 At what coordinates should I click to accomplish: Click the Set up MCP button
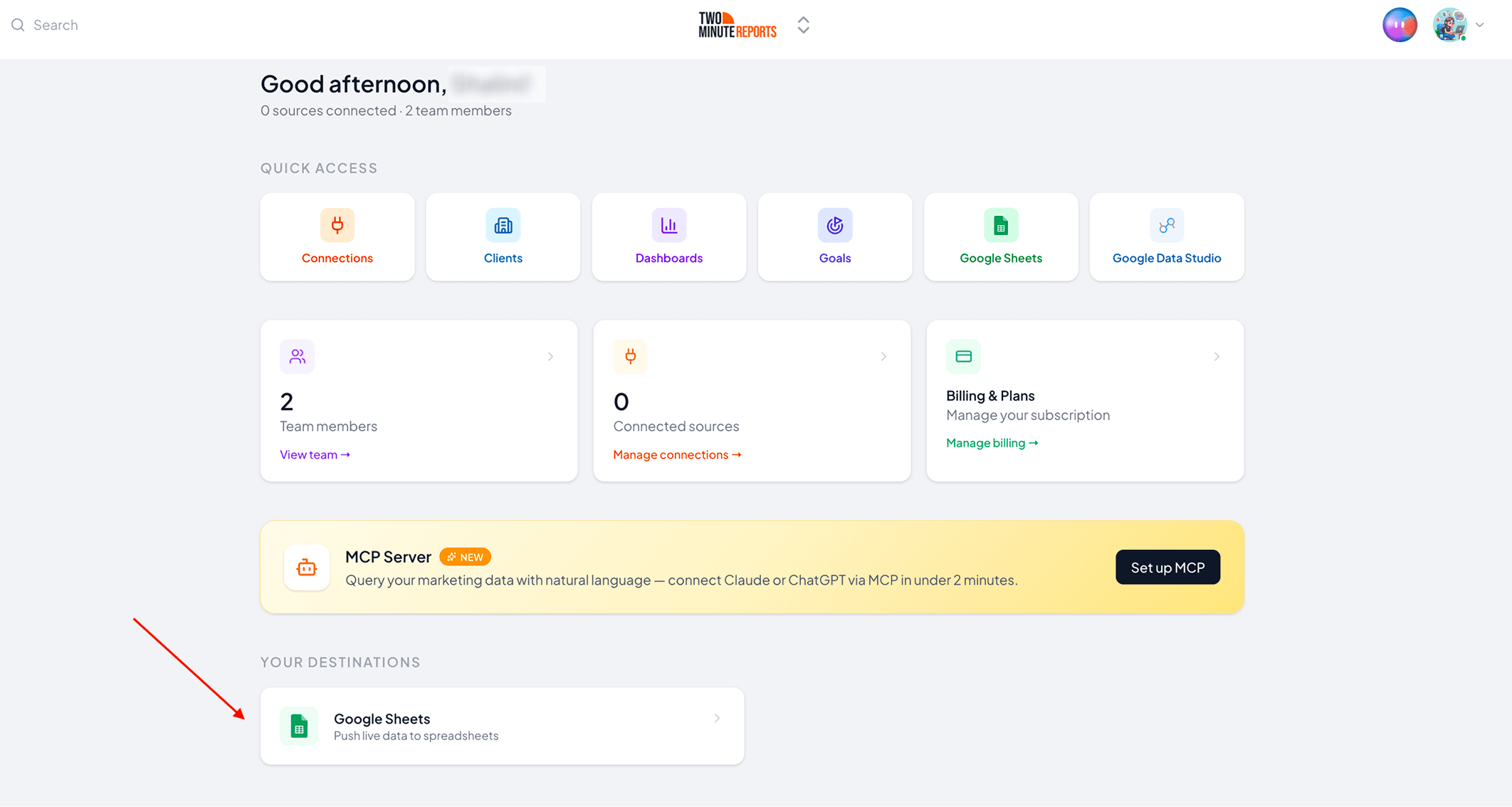pos(1167,567)
